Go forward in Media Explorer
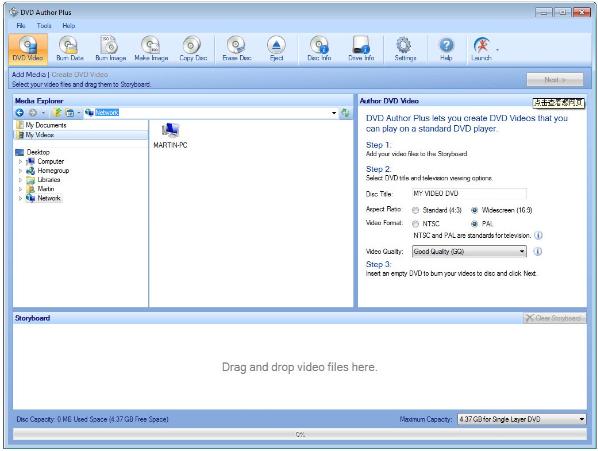This screenshot has width=598, height=451. coord(33,113)
